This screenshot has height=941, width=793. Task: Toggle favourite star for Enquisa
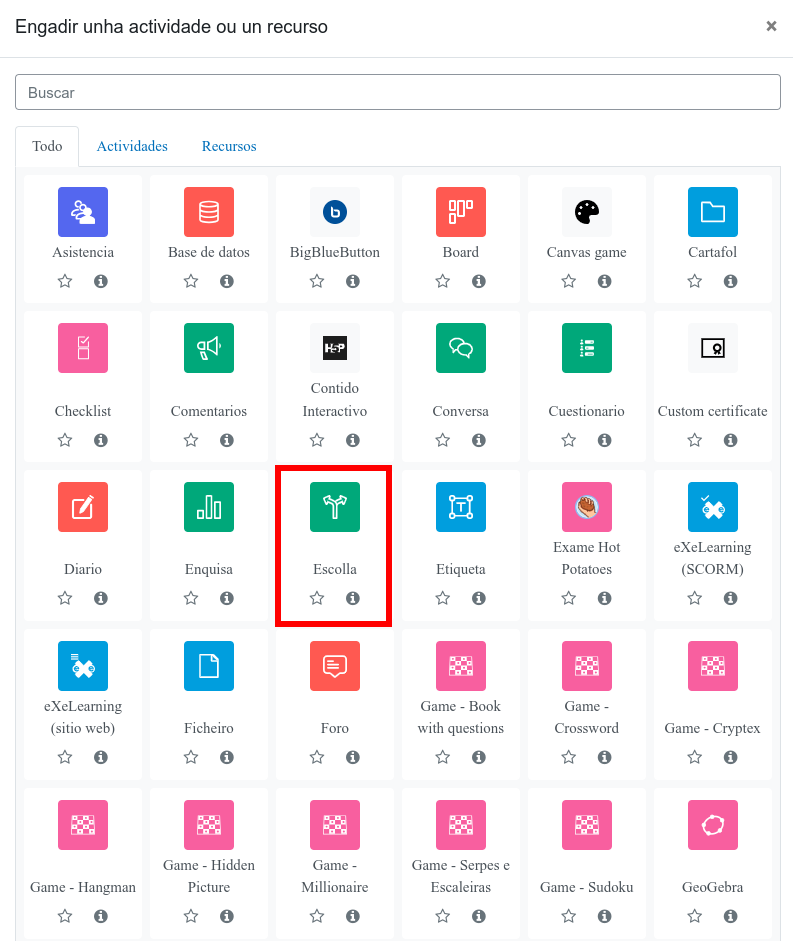[191, 599]
